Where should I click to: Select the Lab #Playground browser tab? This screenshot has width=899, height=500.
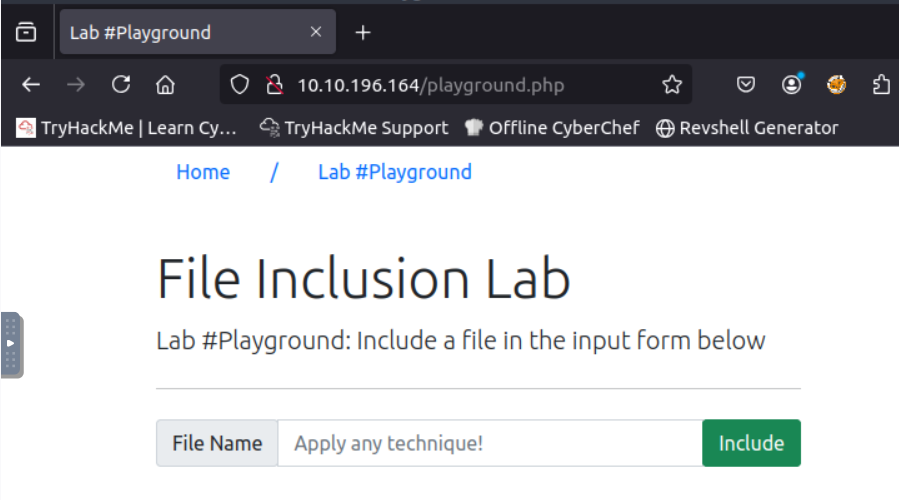[x=198, y=32]
